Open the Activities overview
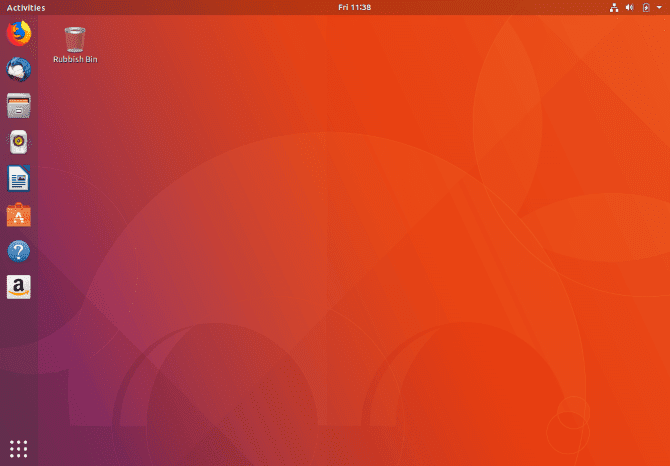Viewport: 670px width, 466px height. (26, 8)
